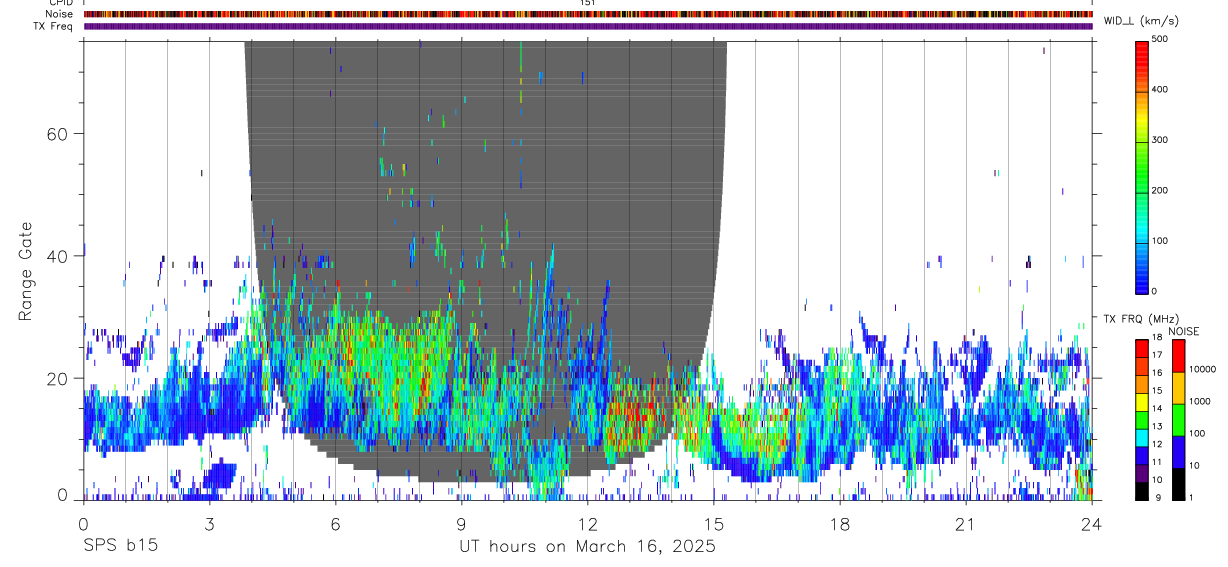Click 'UT hours on March 16, 2025' title
This screenshot has width=1228, height=567.
click(x=587, y=547)
